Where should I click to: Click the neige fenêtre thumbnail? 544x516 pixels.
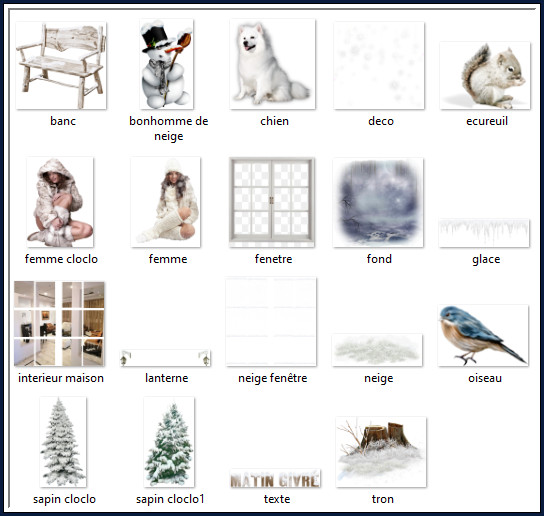point(271,321)
